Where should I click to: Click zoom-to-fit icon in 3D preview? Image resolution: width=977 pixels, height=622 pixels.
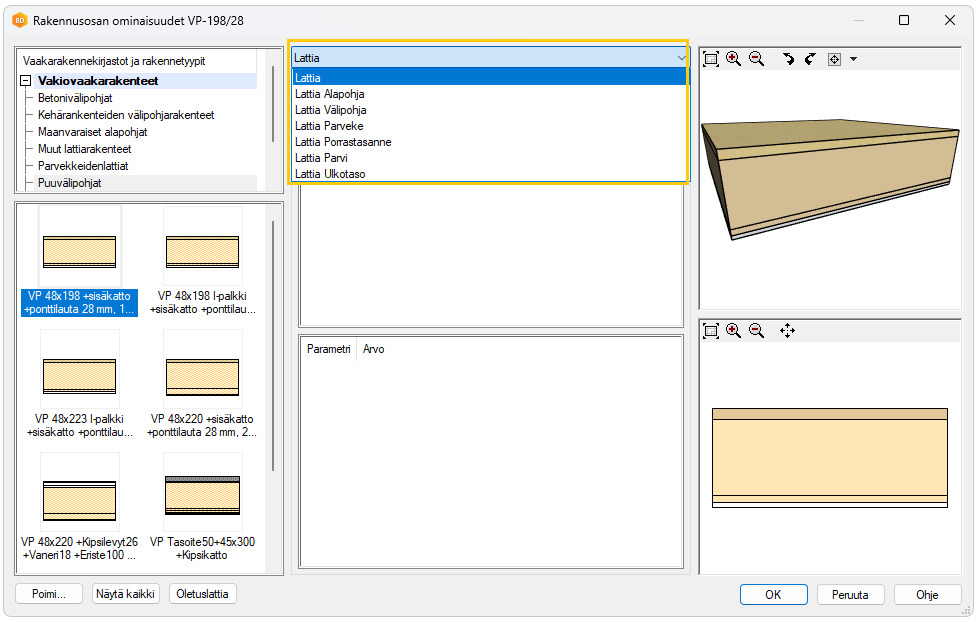[711, 59]
